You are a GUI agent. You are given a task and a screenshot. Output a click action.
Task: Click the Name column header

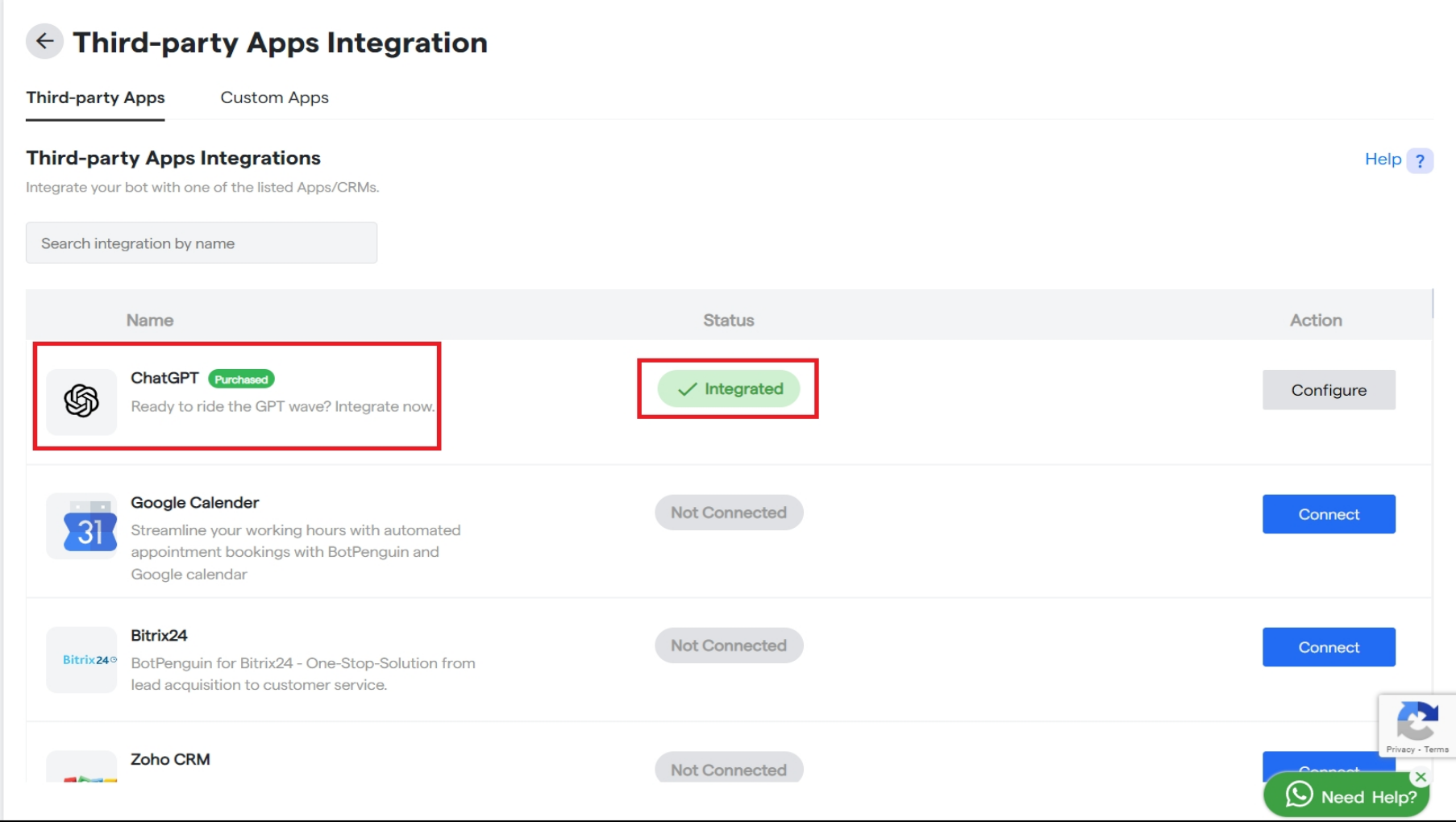point(150,320)
